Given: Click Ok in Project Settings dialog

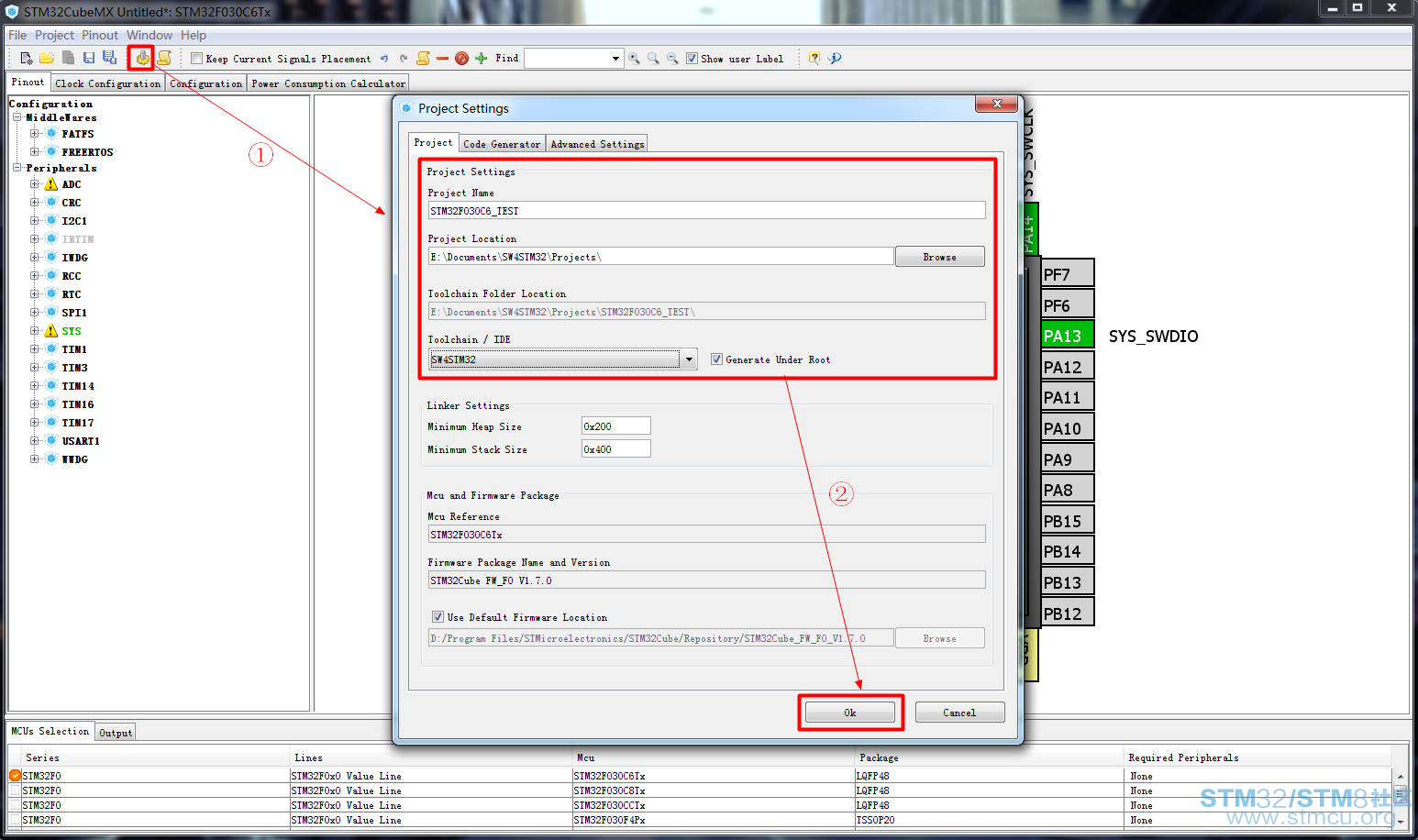Looking at the screenshot, I should pyautogui.click(x=850, y=713).
